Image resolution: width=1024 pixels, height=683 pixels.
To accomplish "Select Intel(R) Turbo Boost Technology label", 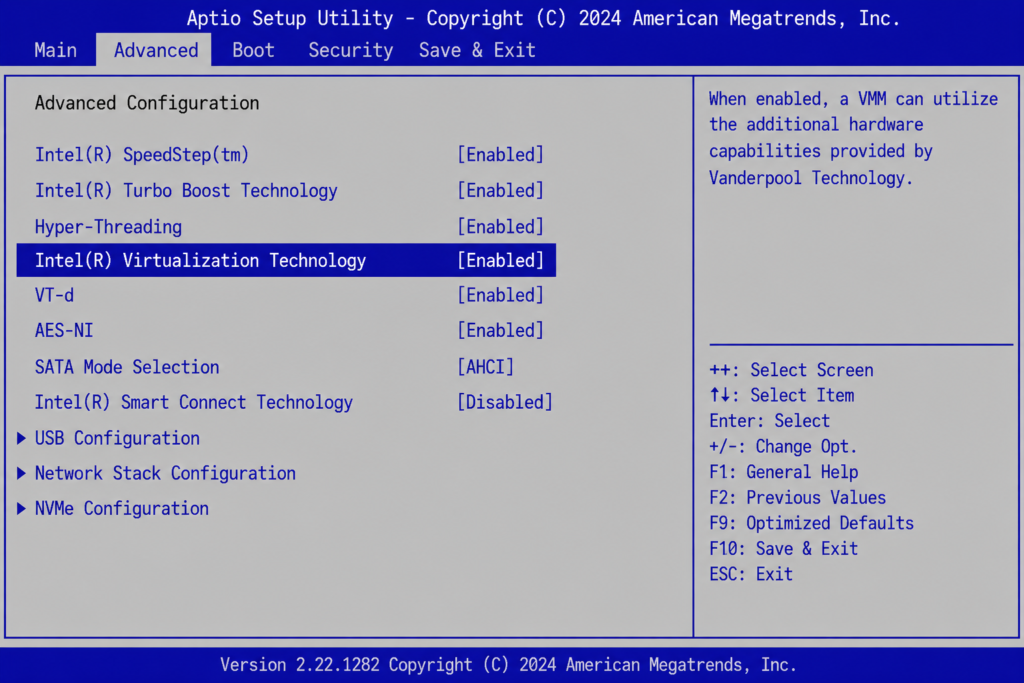I will click(x=186, y=191).
